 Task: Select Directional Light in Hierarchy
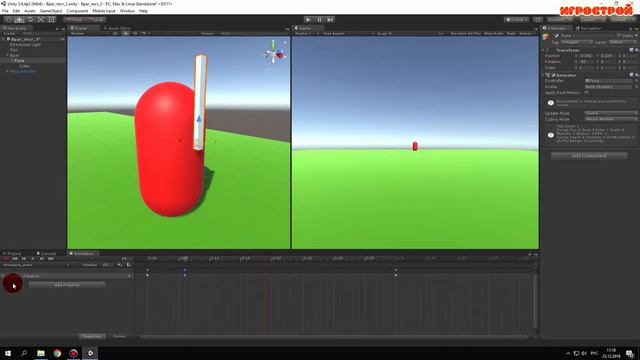point(25,44)
